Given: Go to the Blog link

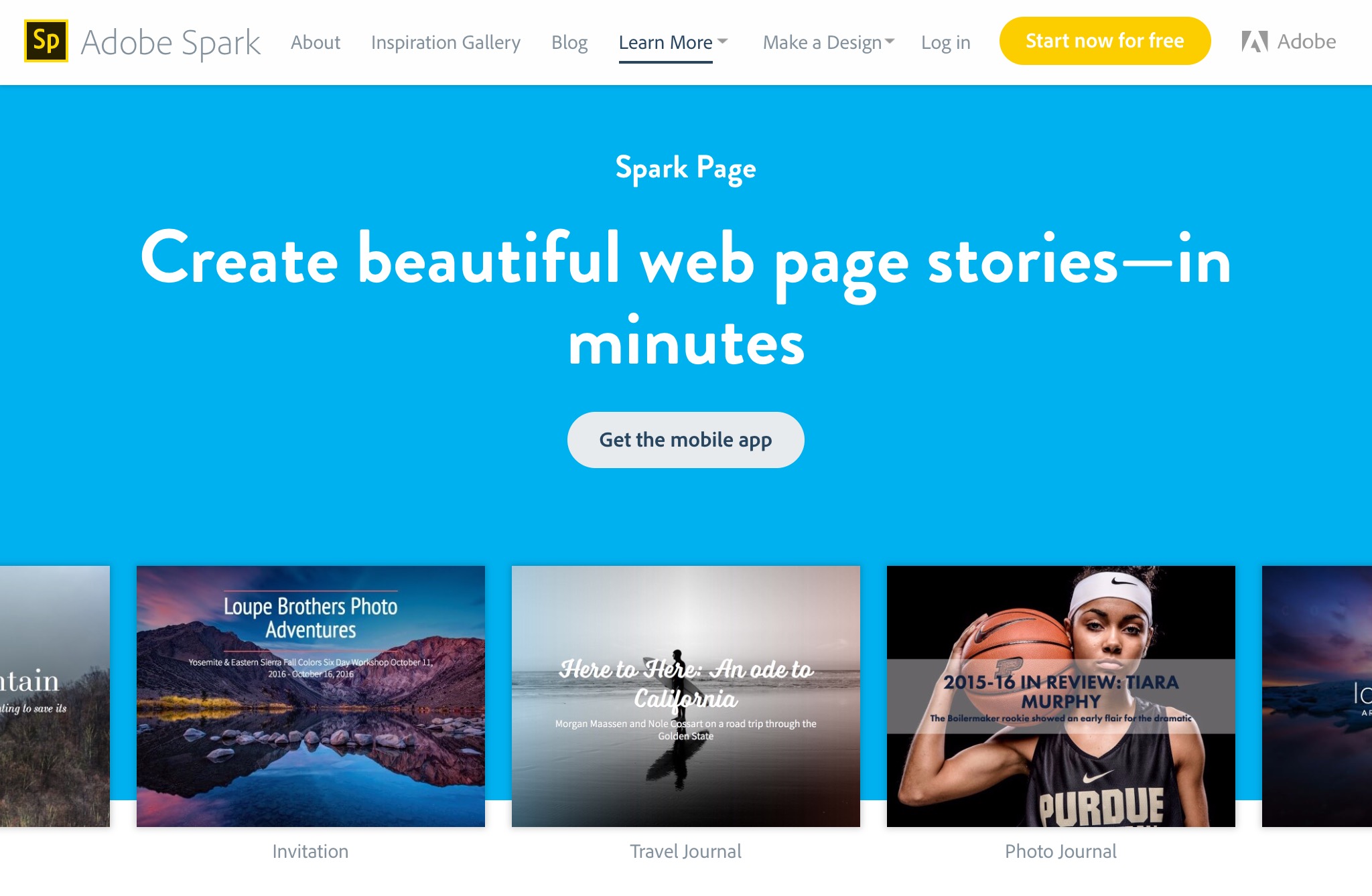Looking at the screenshot, I should [569, 42].
